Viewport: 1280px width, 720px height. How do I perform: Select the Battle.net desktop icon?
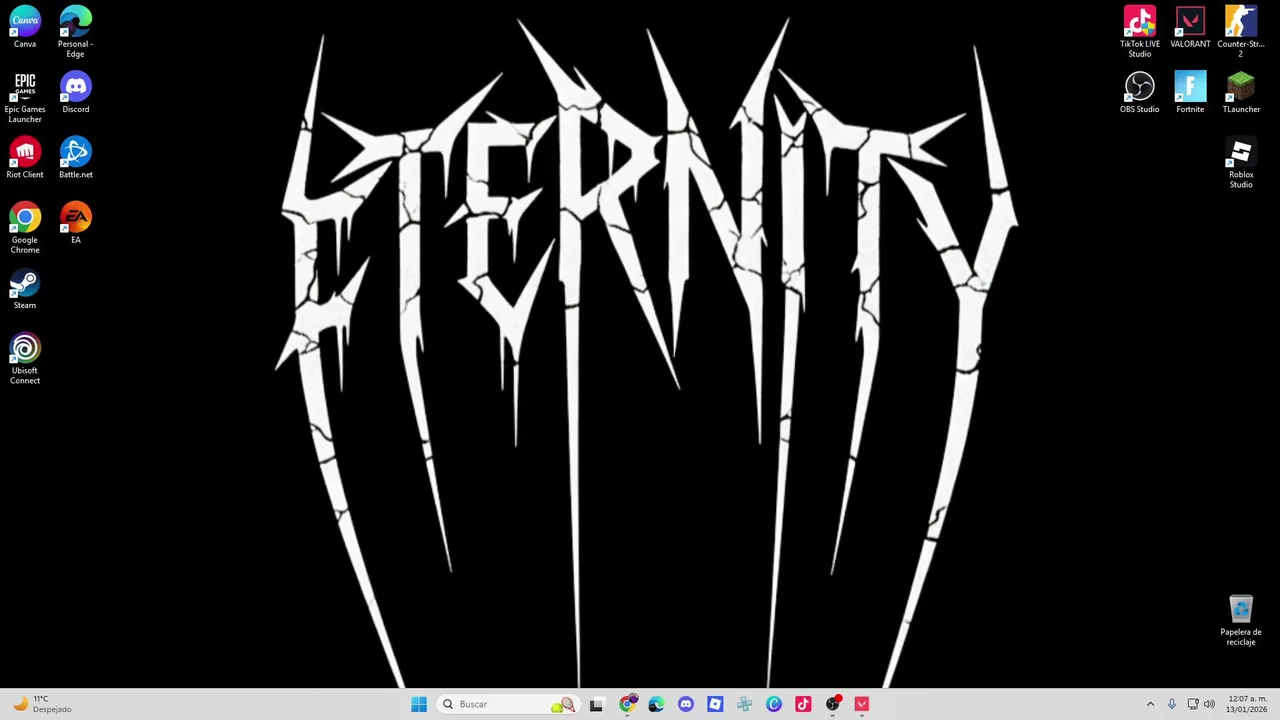coord(75,158)
